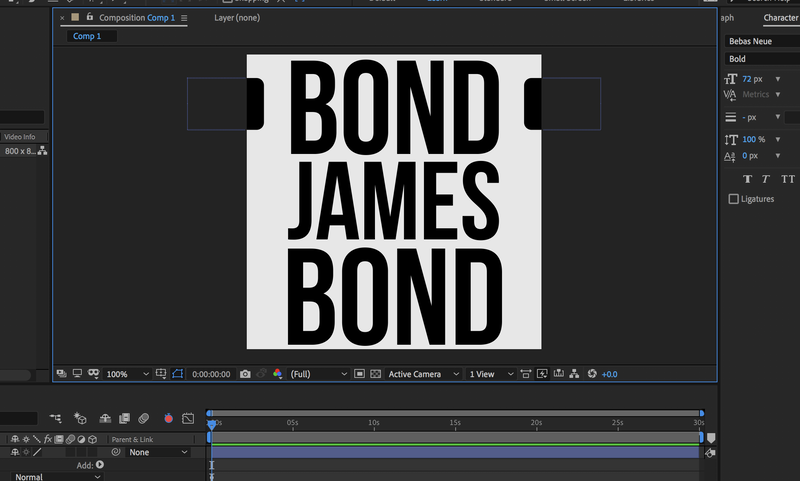800x481 pixels.
Task: Toggle the Draft 3D icon
Action: 80,418
